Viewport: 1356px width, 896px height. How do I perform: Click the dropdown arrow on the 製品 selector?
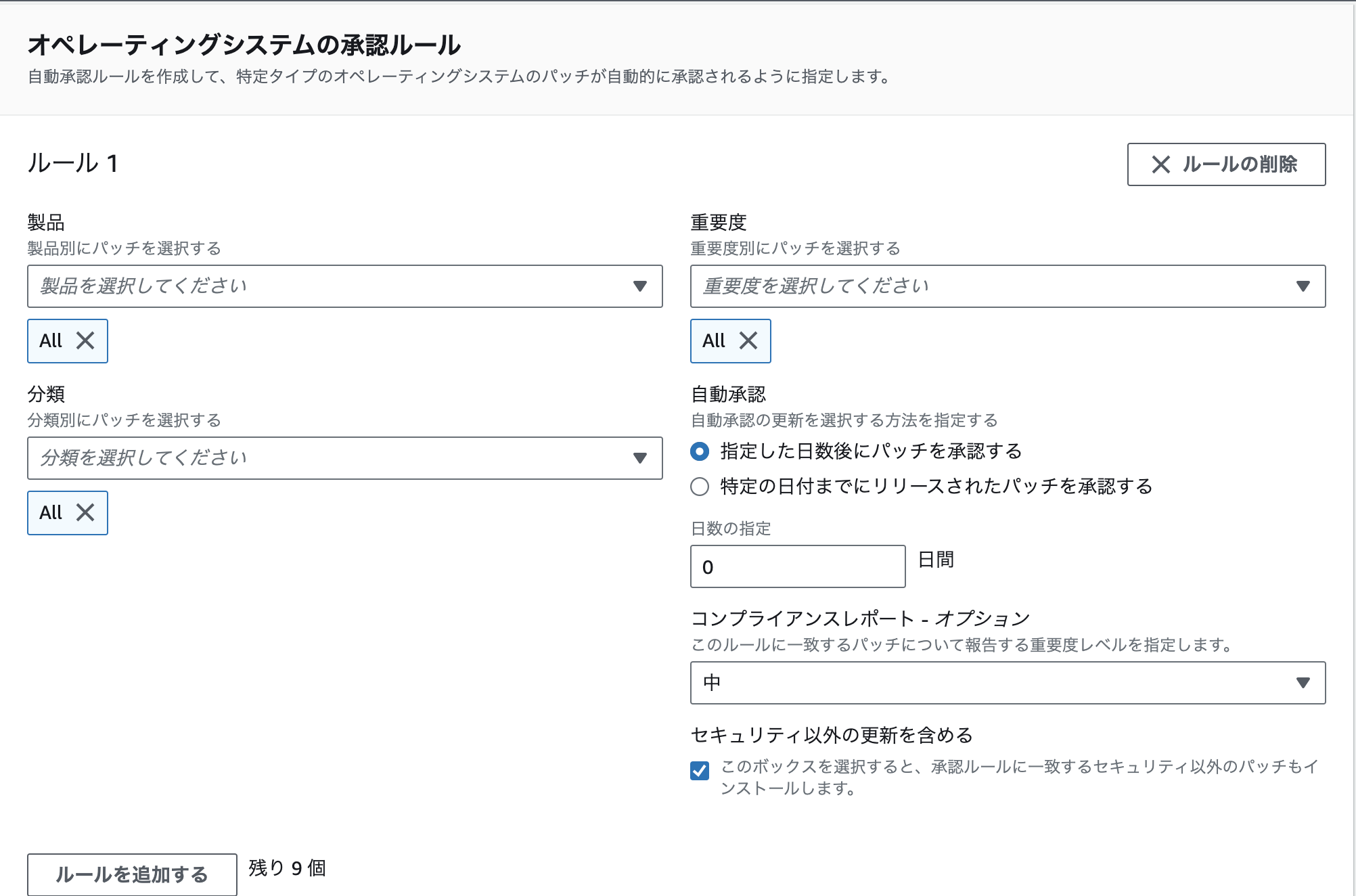(639, 286)
